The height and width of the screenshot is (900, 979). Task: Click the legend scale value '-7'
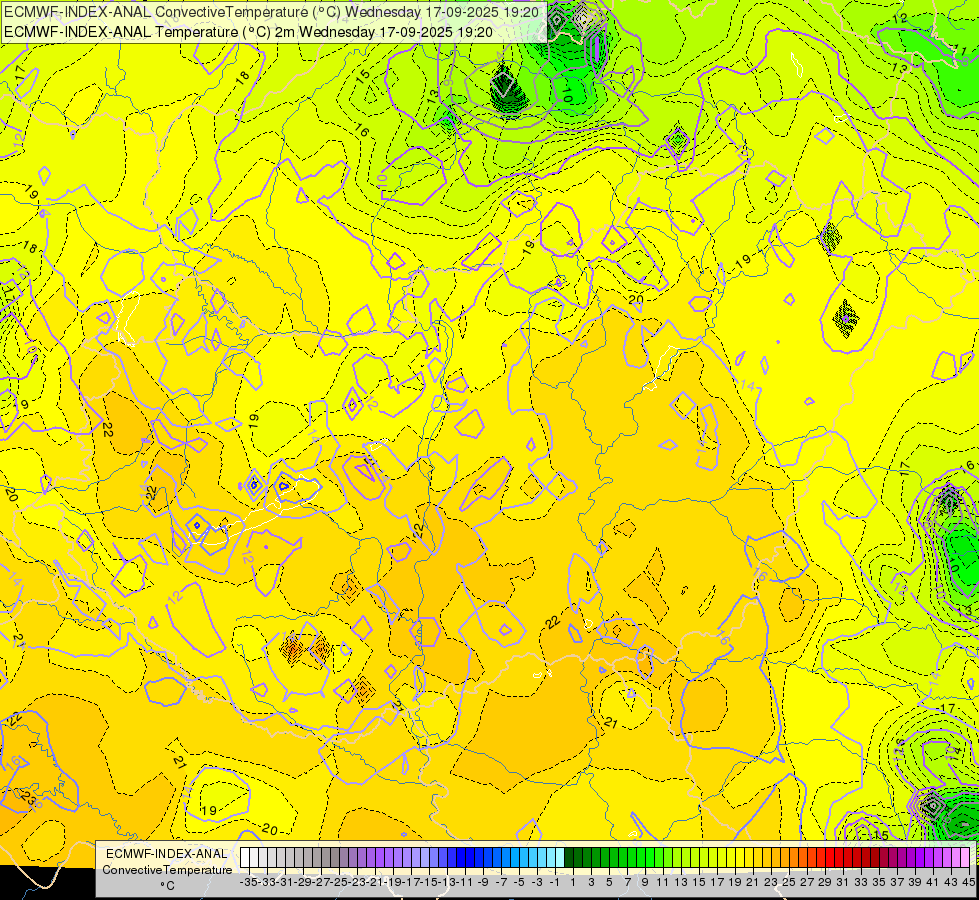point(501,883)
